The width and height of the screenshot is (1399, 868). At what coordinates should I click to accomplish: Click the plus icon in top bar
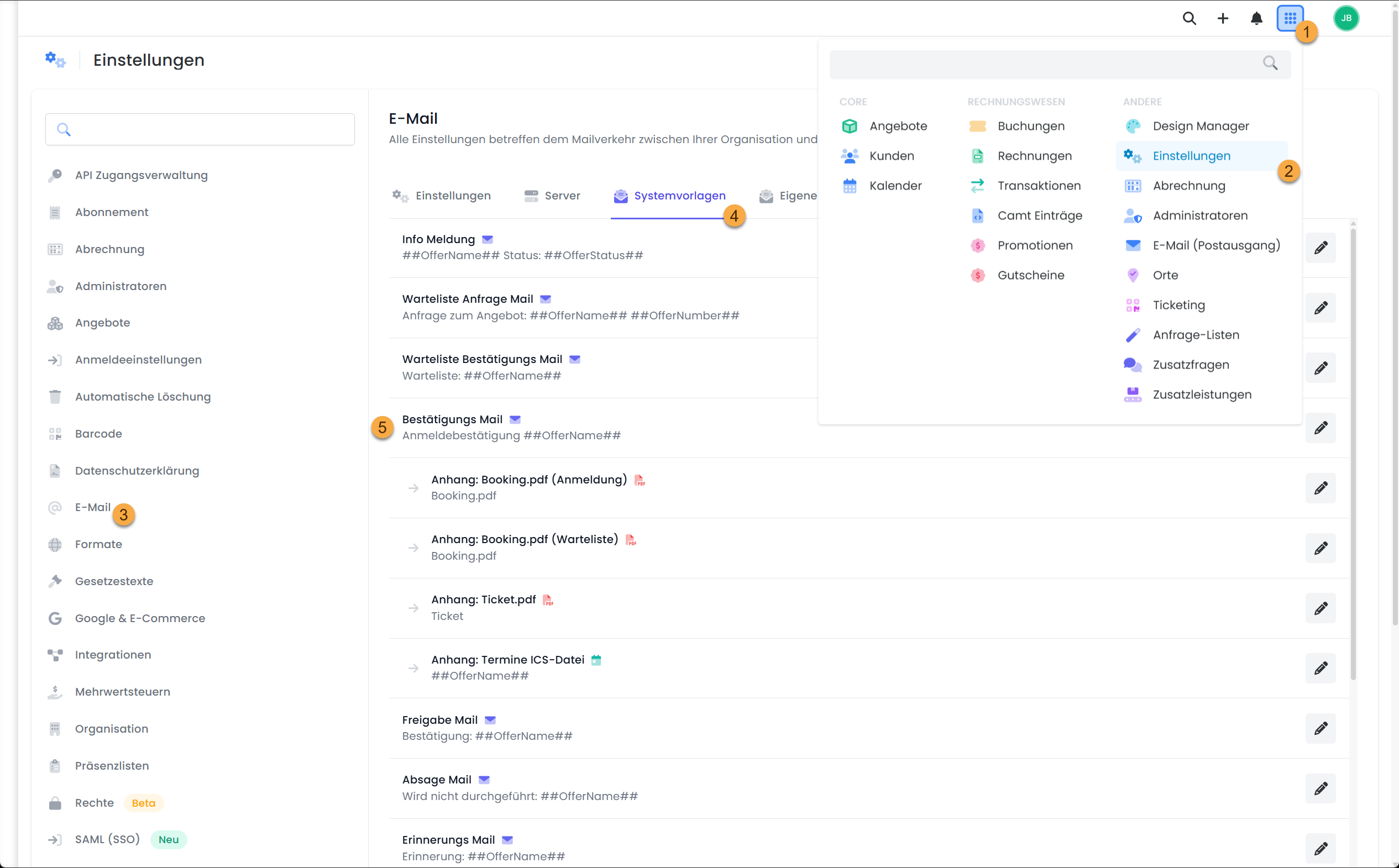point(1223,18)
